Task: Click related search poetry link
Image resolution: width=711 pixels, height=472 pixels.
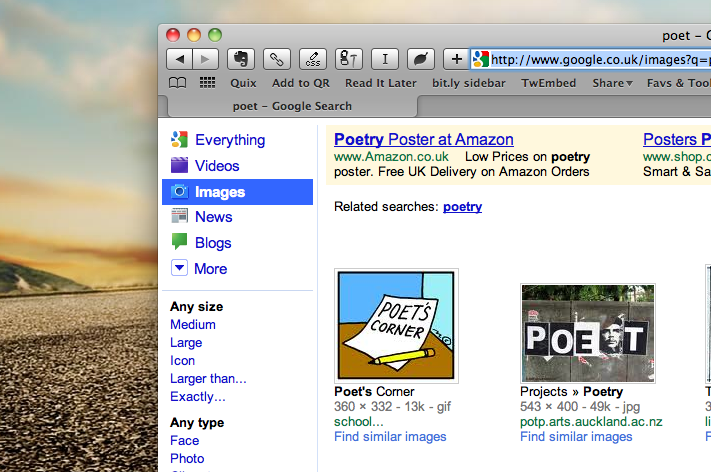Action: coord(462,207)
